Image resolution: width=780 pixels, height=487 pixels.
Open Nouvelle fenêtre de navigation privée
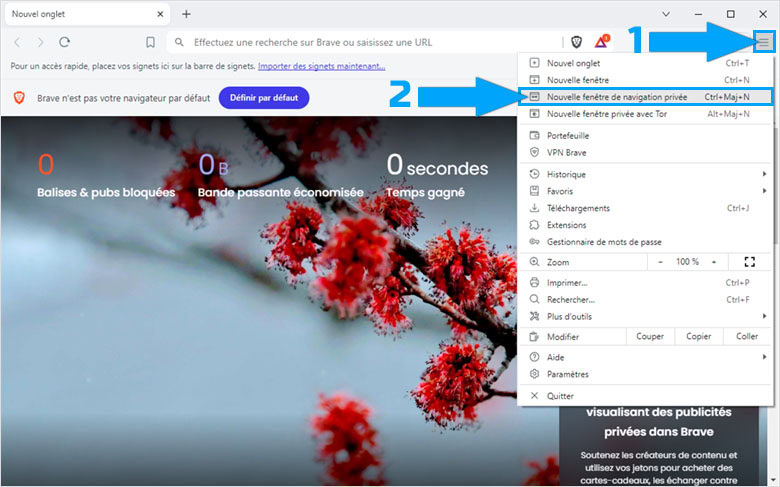pyautogui.click(x=645, y=97)
